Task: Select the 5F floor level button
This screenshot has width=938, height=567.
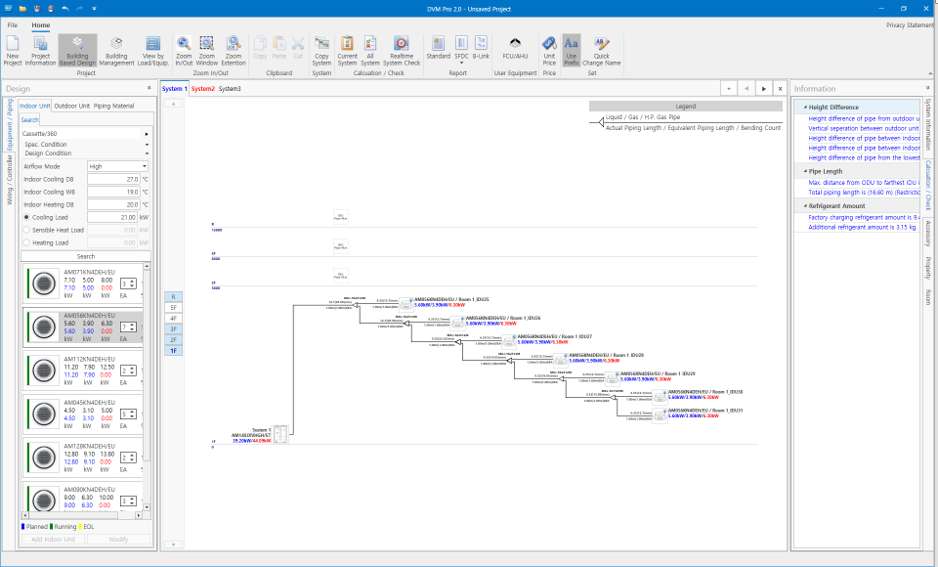Action: tap(173, 308)
